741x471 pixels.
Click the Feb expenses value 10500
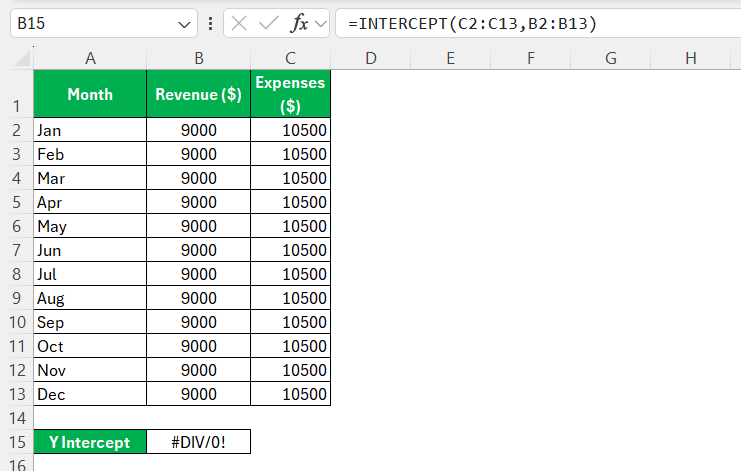(290, 154)
